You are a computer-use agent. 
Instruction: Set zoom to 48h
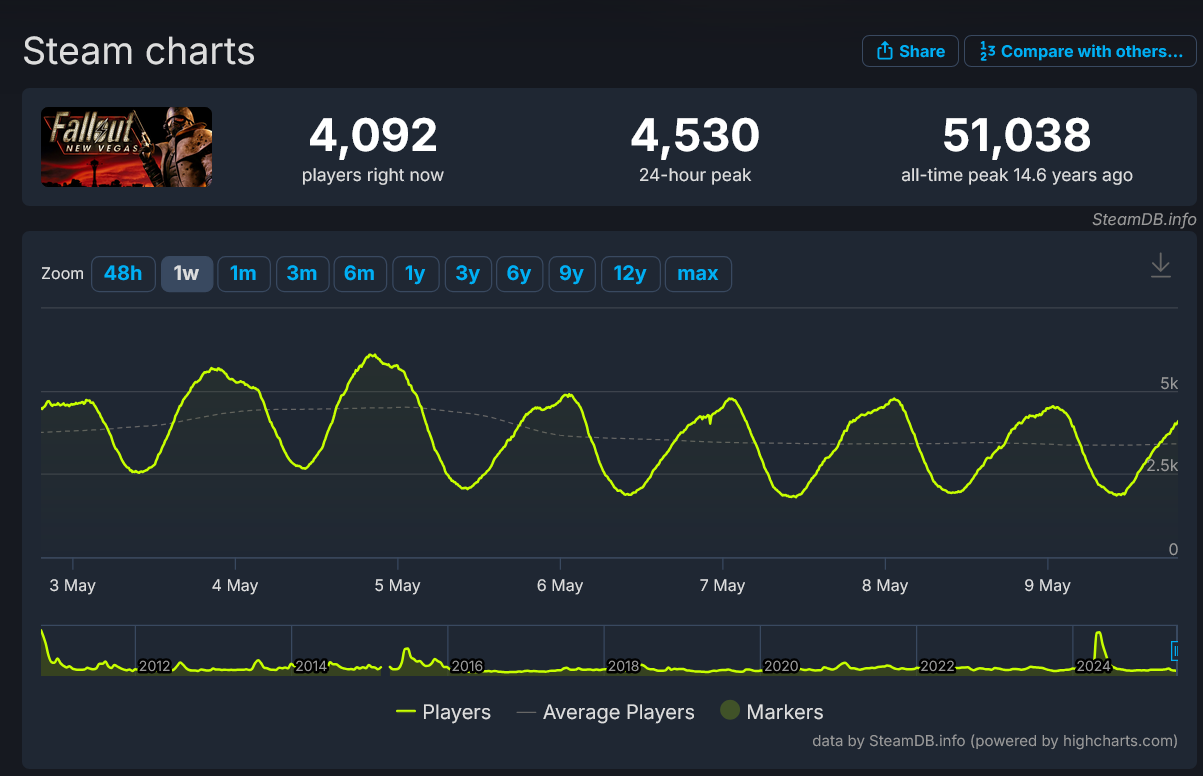(123, 273)
